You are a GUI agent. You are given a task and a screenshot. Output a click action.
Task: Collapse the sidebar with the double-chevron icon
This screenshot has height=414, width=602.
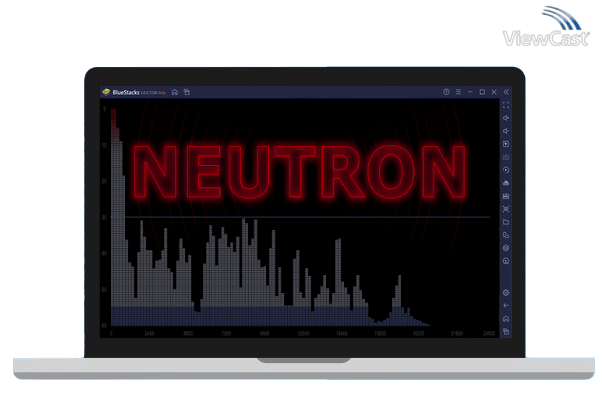coord(506,92)
